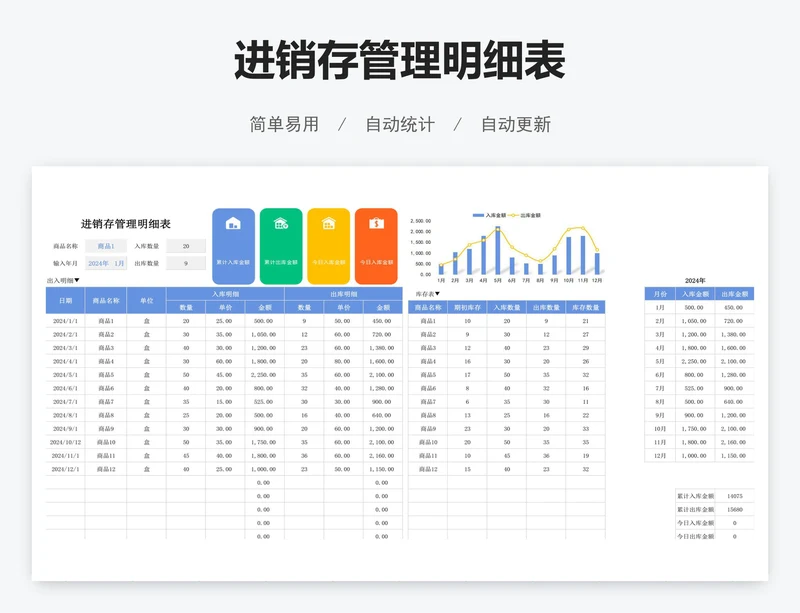Click the 入库金额 legend marker in chart

tap(477, 215)
